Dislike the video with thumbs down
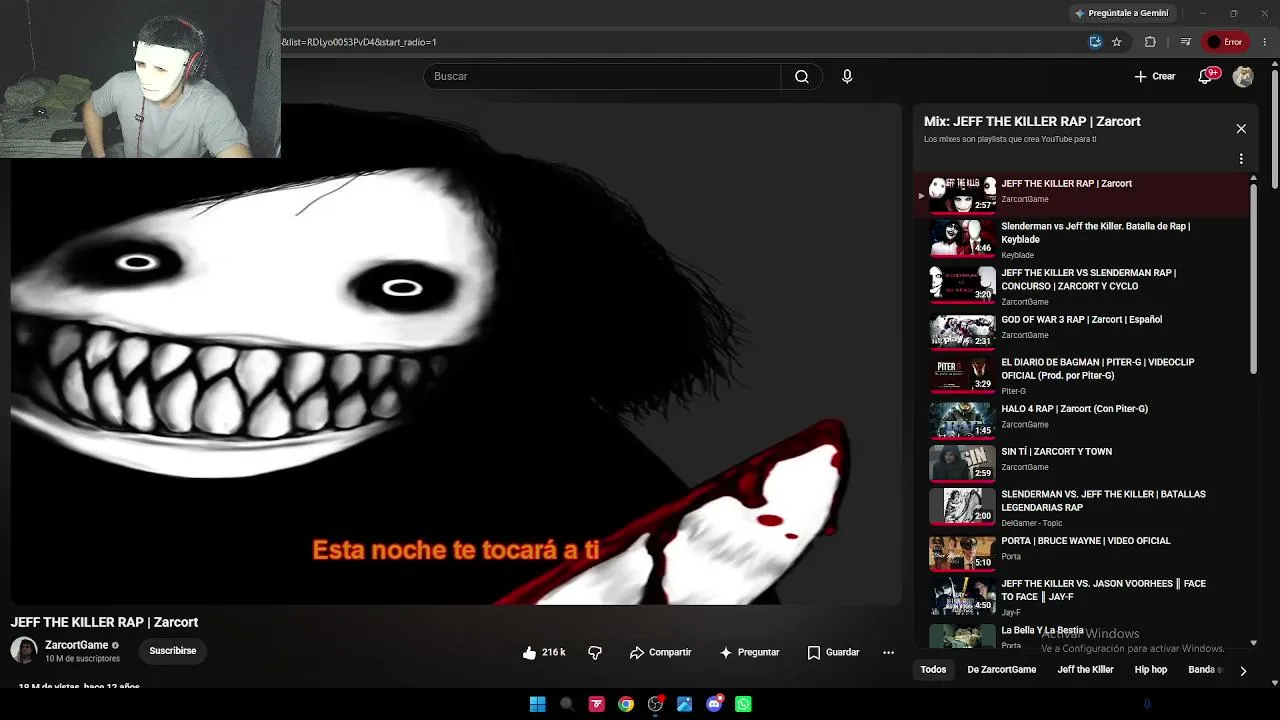The height and width of the screenshot is (720, 1280). (x=595, y=652)
